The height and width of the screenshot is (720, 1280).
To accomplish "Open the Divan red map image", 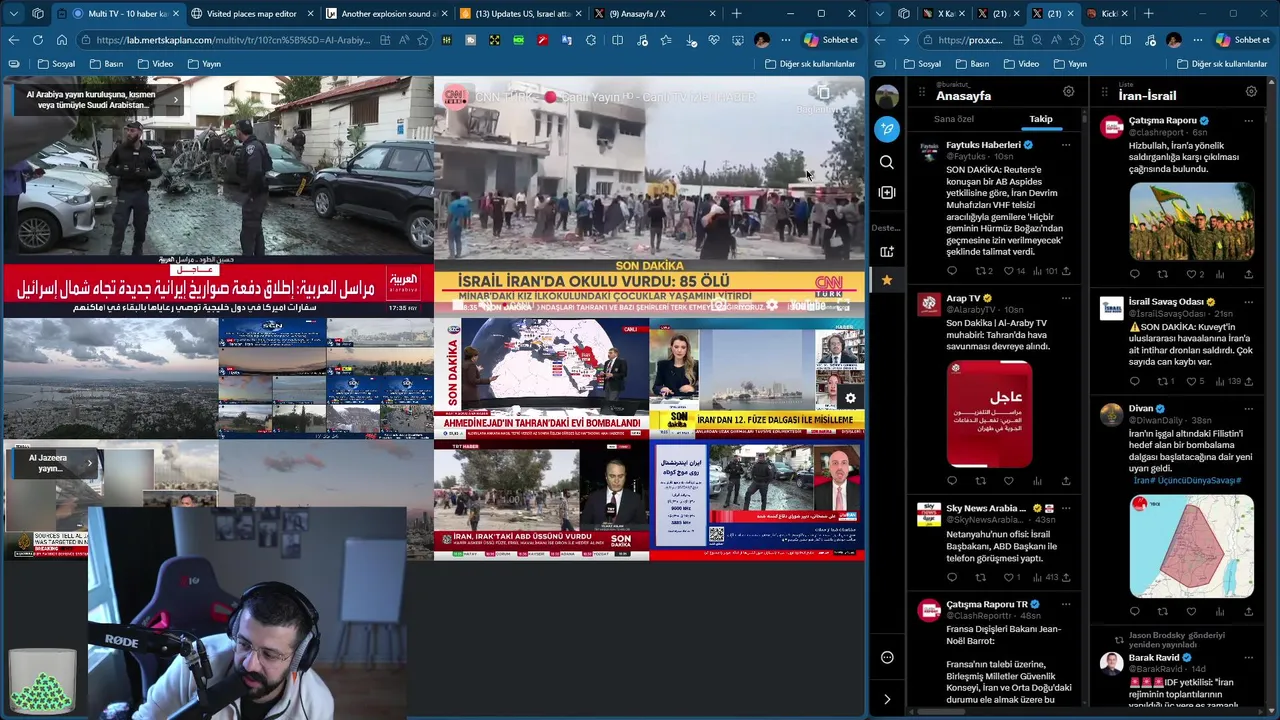I will point(1191,546).
